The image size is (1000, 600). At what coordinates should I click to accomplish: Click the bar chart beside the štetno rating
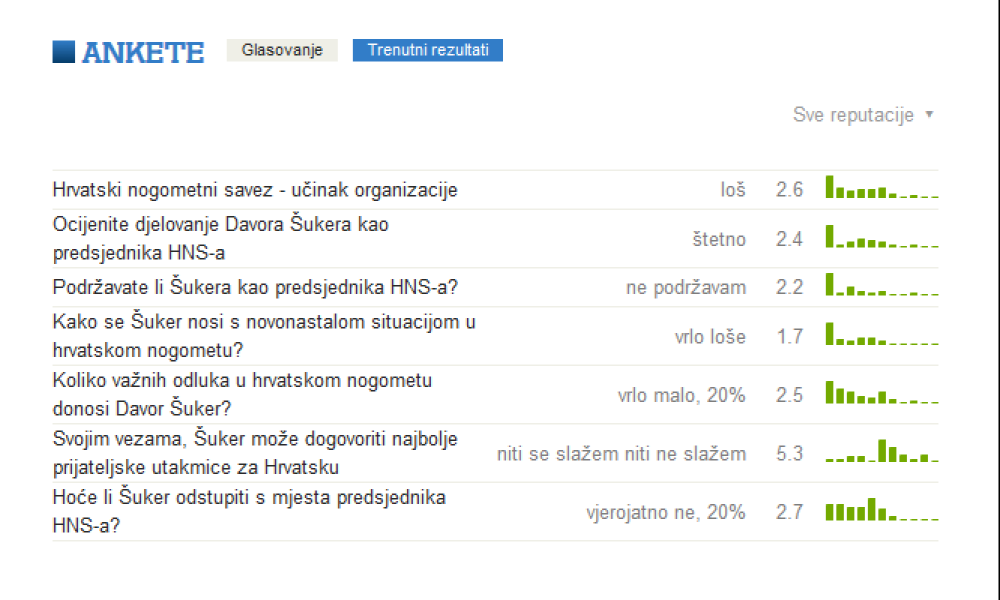coord(881,236)
